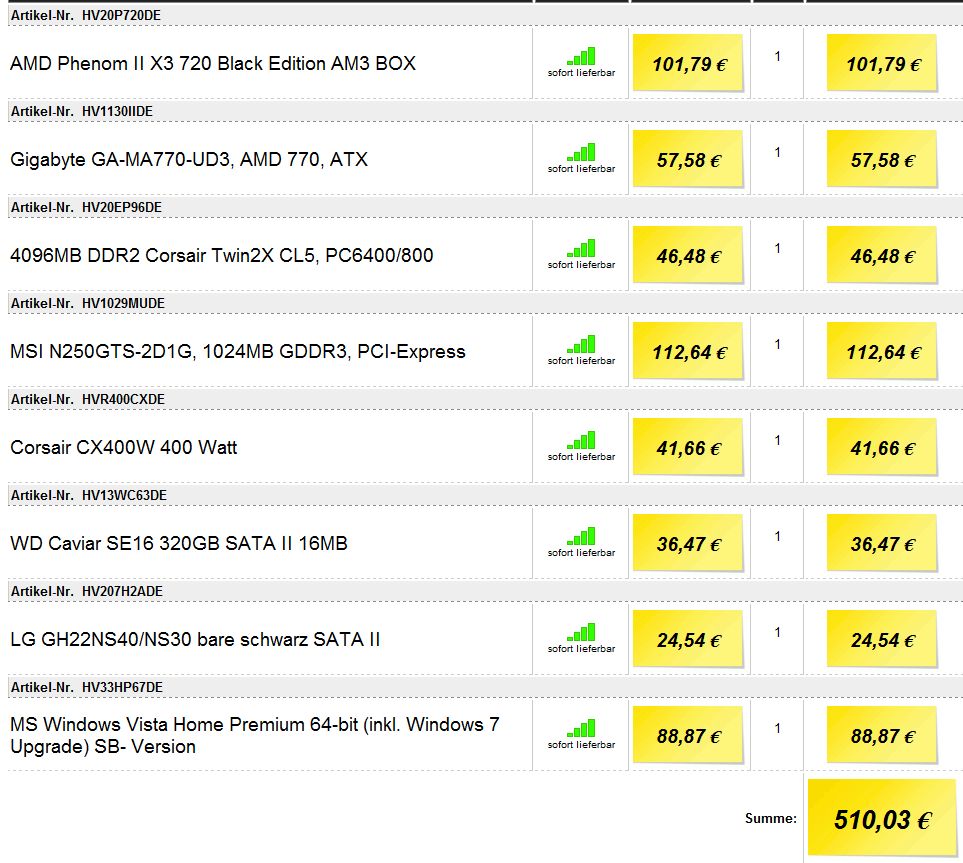Click availability bars icon for Windows Vista
Image resolution: width=963 pixels, height=863 pixels.
[x=581, y=728]
